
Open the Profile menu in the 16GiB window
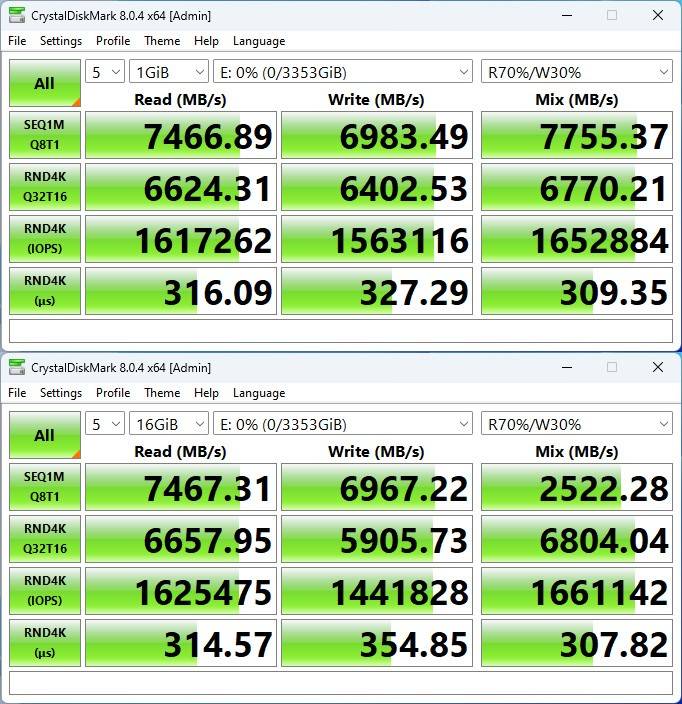point(113,393)
